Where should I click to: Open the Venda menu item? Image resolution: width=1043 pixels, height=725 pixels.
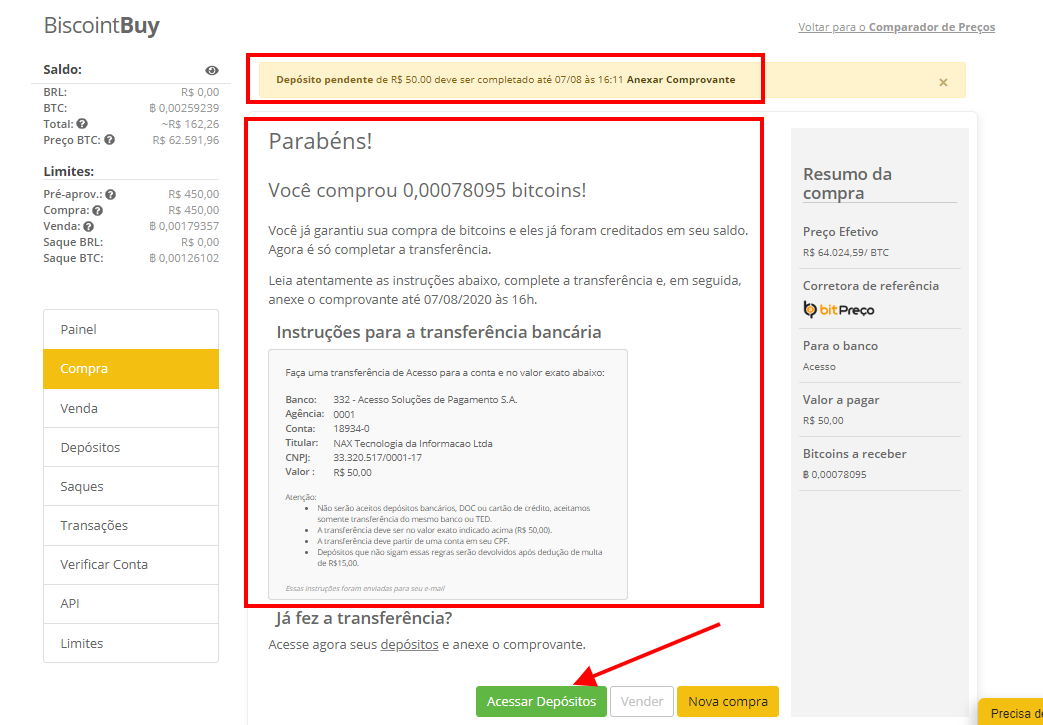131,408
